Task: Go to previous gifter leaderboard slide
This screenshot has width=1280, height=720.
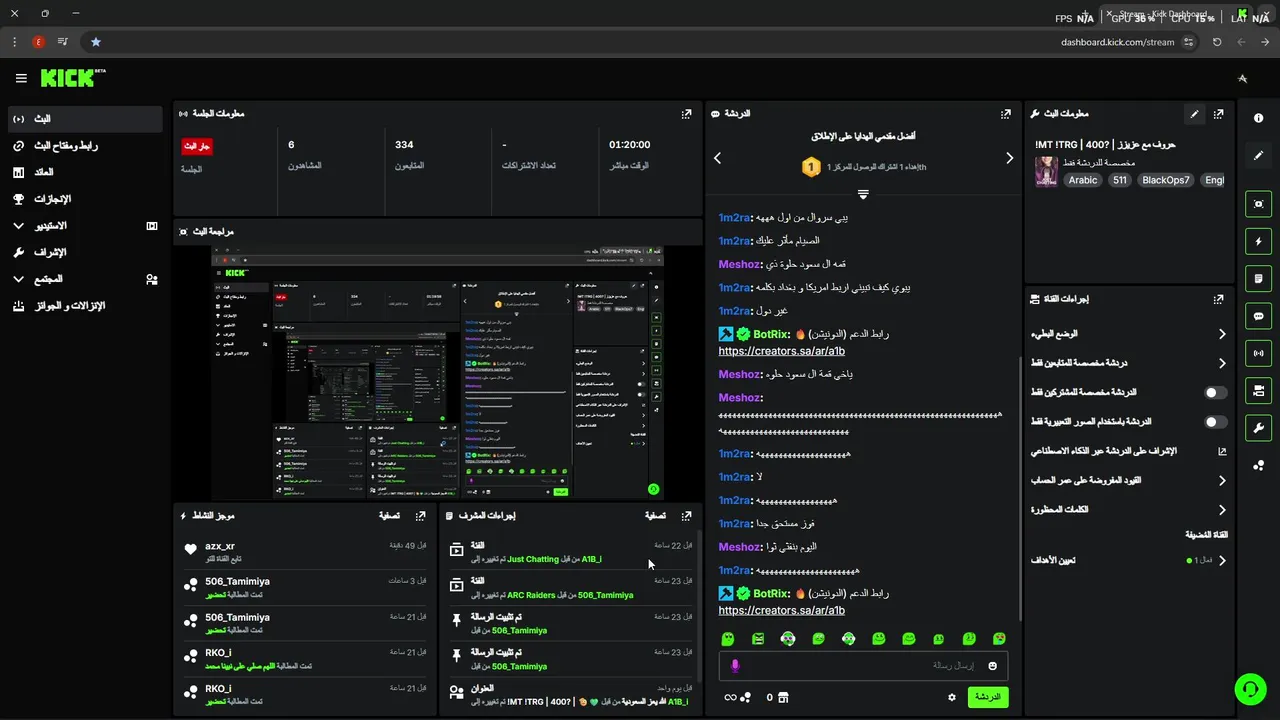Action: click(717, 158)
